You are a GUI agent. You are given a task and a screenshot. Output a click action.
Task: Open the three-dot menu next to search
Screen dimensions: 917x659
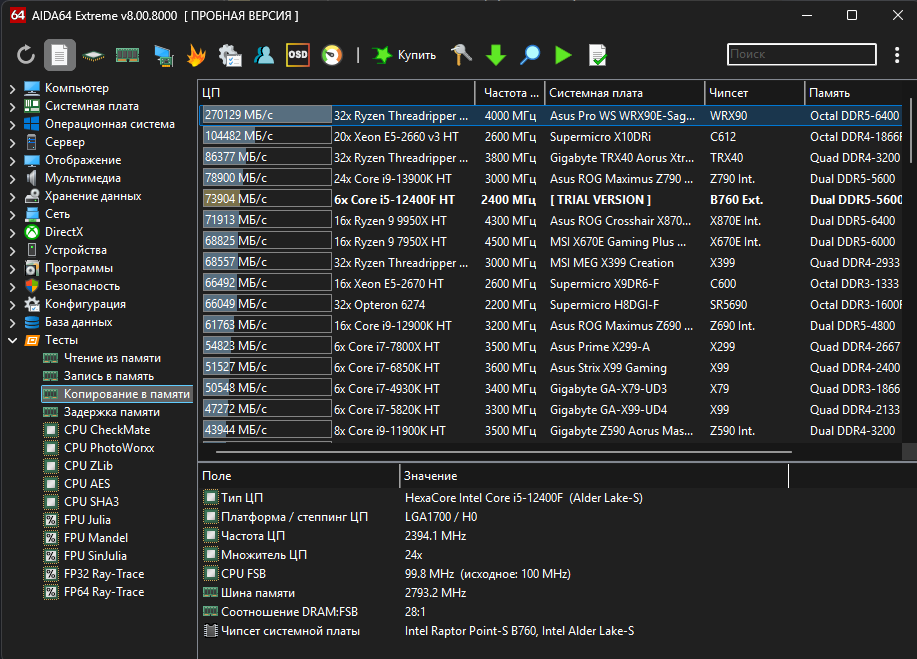point(895,55)
